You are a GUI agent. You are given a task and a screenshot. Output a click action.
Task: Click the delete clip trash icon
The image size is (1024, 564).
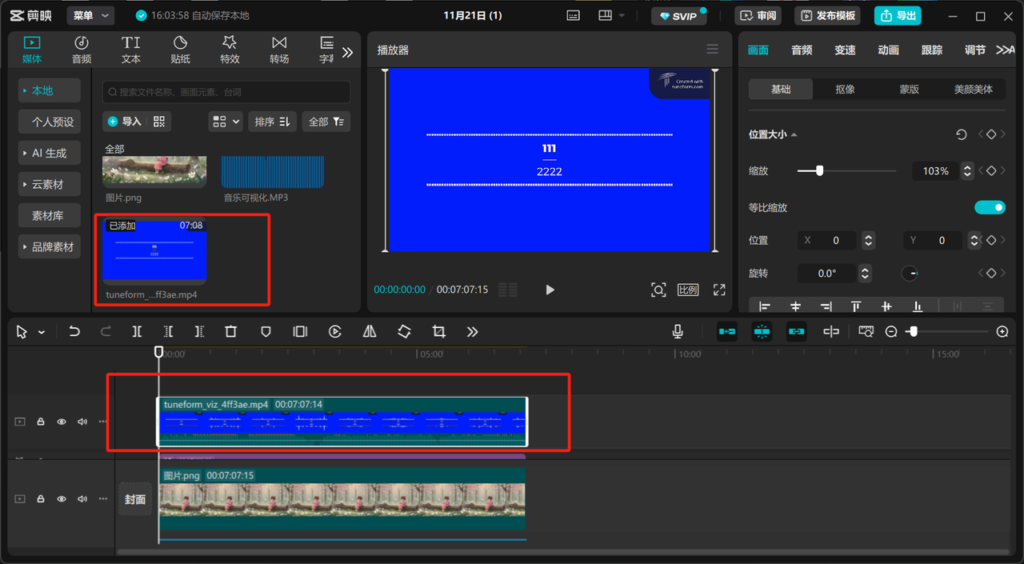[x=231, y=331]
